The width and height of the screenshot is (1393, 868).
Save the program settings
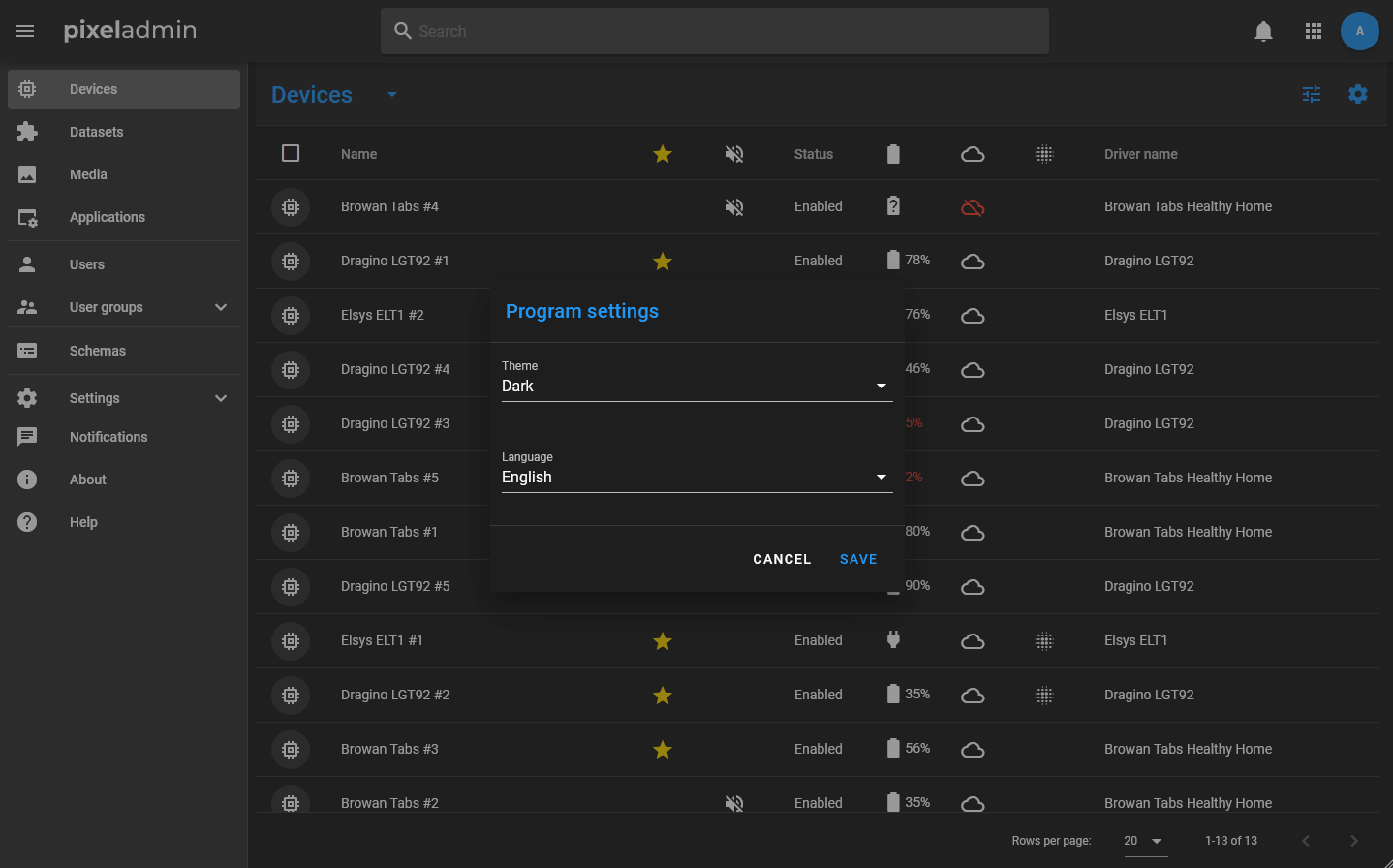point(857,559)
